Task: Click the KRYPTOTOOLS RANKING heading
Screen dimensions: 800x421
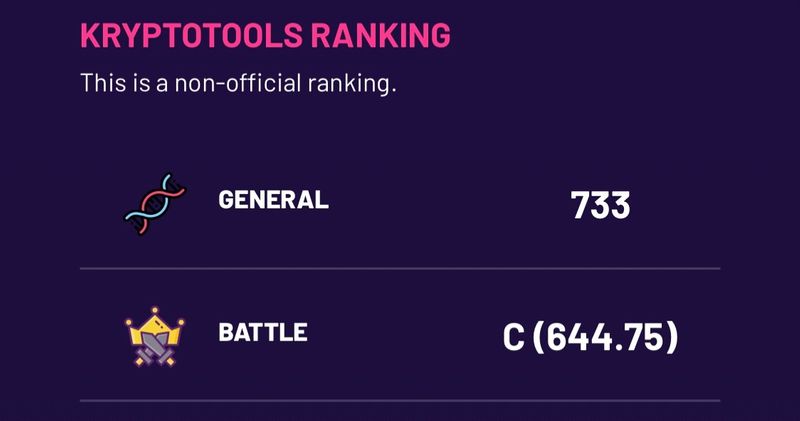Action: coord(265,34)
